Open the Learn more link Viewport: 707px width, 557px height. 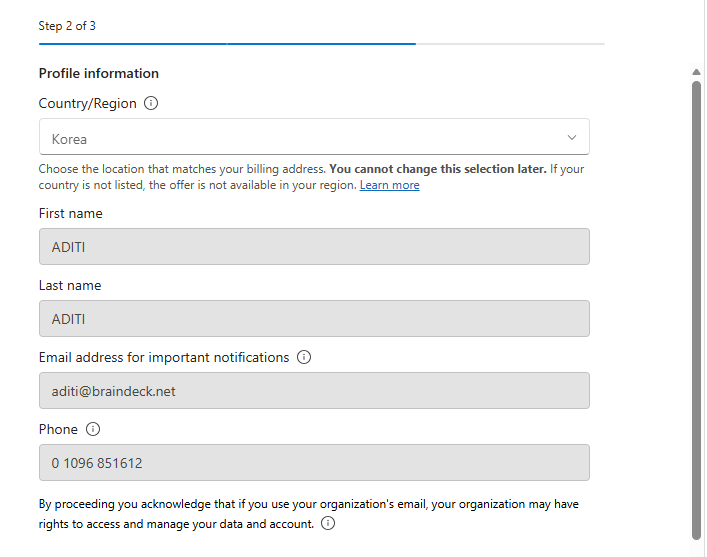click(x=390, y=185)
